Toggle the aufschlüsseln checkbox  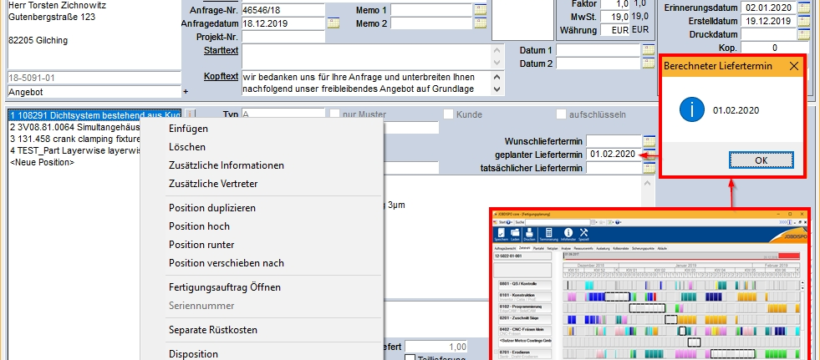[561, 114]
